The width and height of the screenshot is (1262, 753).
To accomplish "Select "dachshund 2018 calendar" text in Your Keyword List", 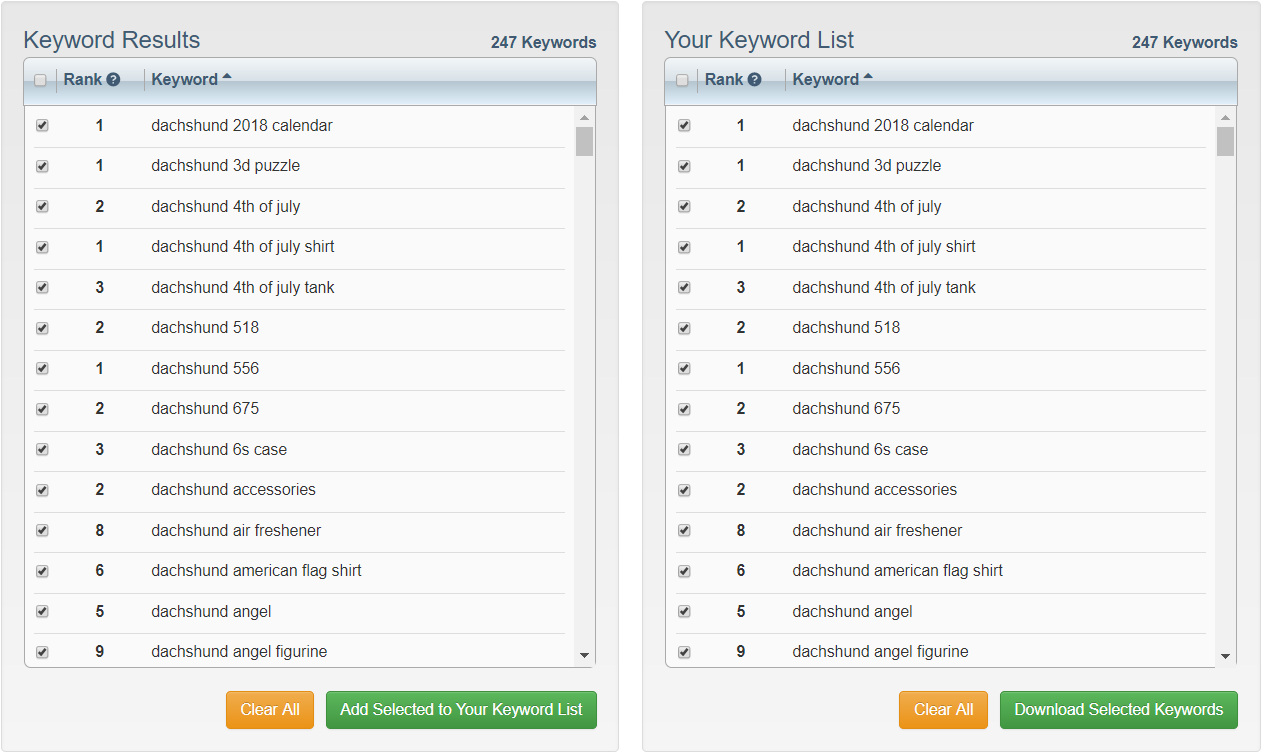I will [x=883, y=126].
